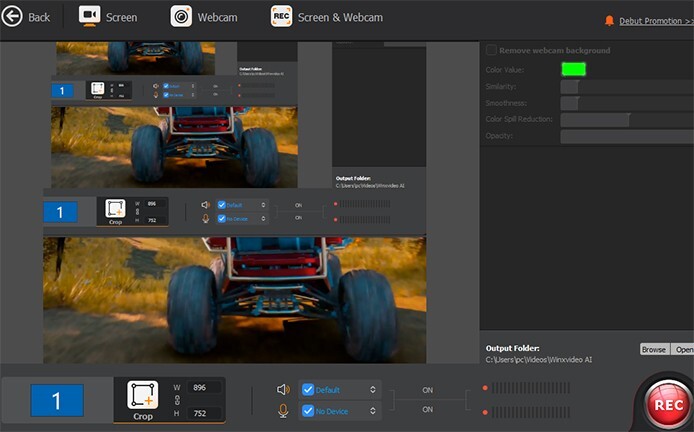Image resolution: width=694 pixels, height=432 pixels.
Task: Click the crop width field showing 896
Action: click(202, 388)
